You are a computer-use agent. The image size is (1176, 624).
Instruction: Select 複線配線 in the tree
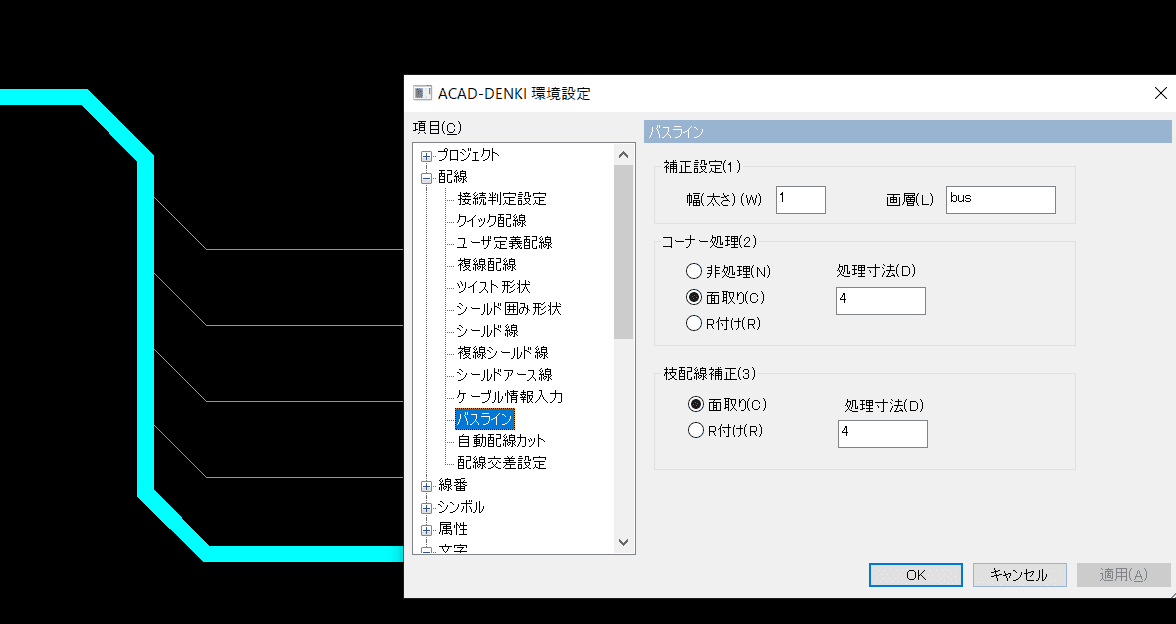click(487, 264)
